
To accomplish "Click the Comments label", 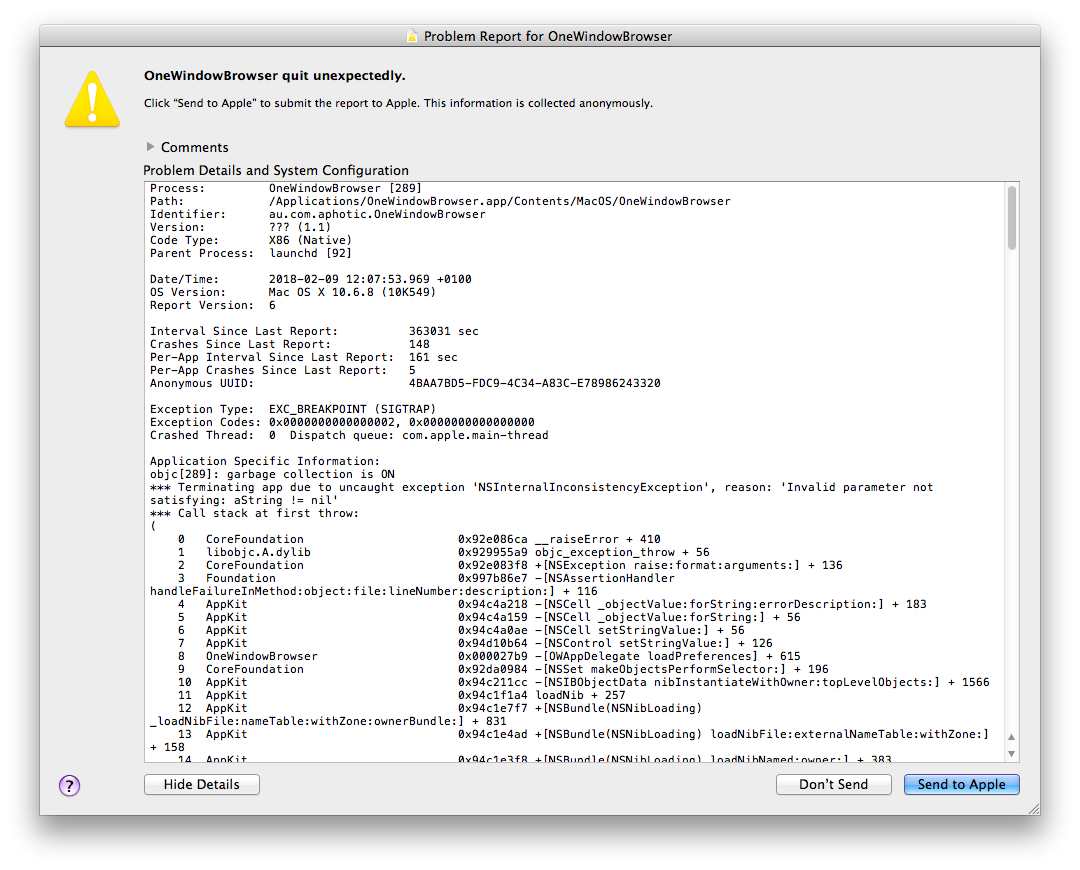I will [195, 147].
